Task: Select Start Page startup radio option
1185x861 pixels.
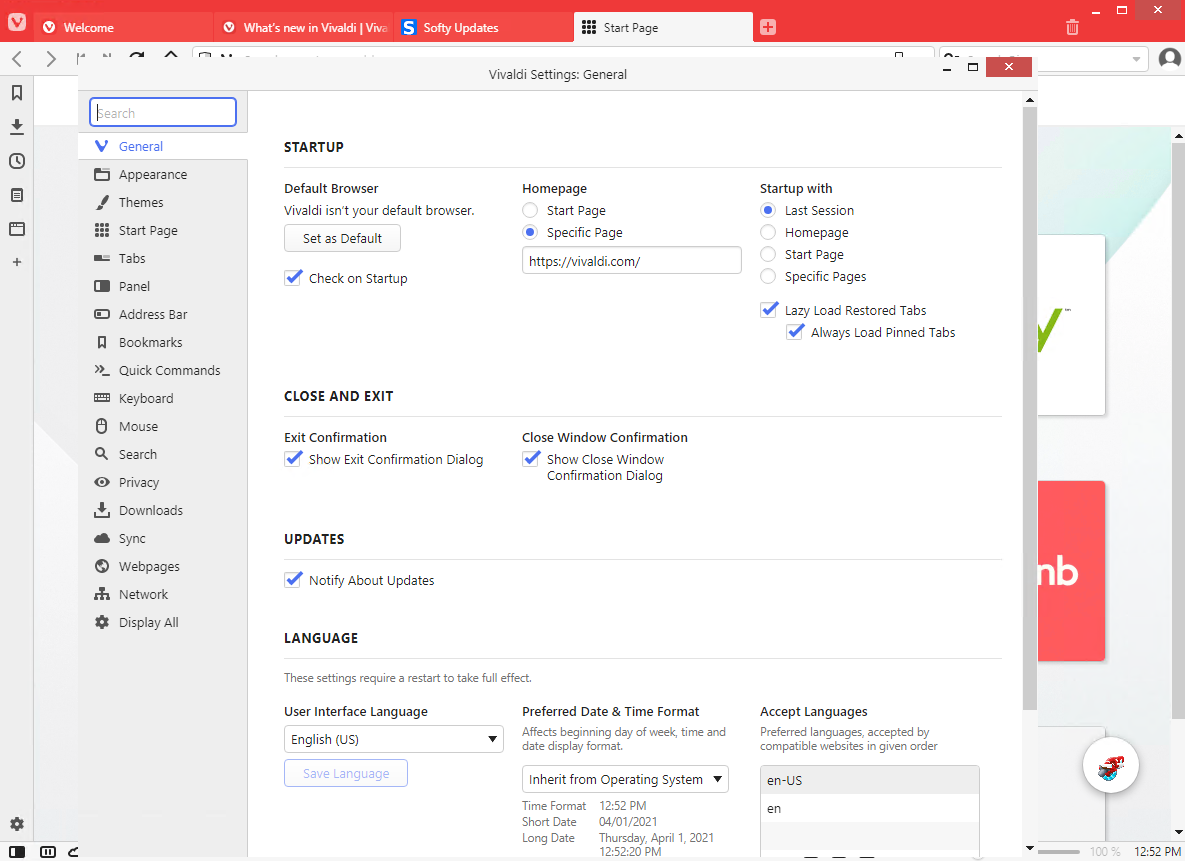Action: point(768,254)
